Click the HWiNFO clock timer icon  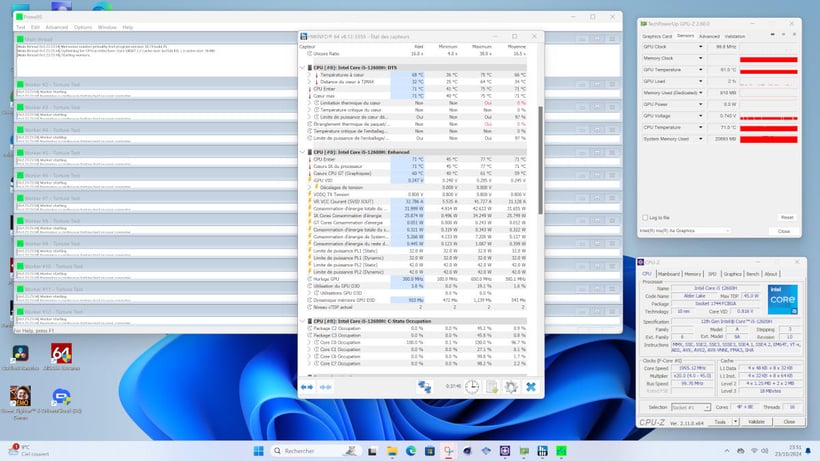[471, 387]
